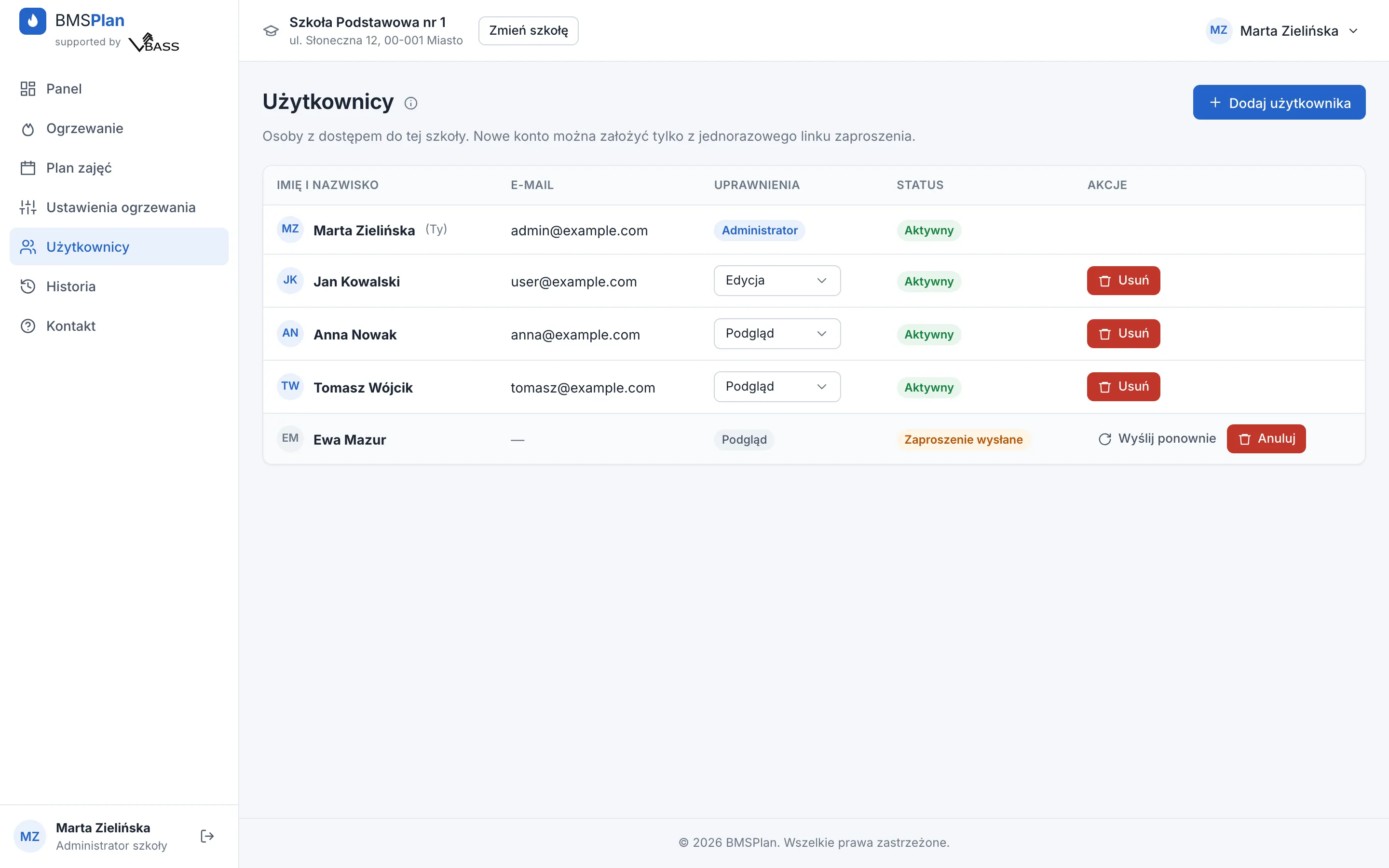Click Szkoła Podstawowa nr 1 school name

coord(368,22)
